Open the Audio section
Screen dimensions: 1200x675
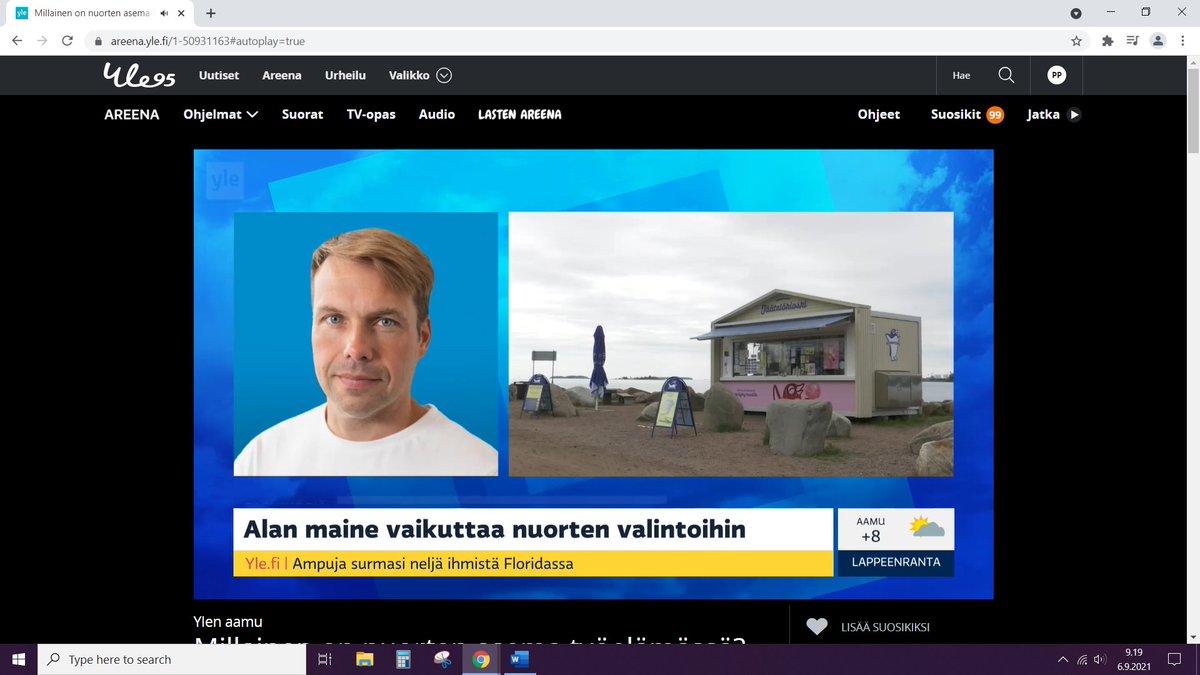point(437,115)
